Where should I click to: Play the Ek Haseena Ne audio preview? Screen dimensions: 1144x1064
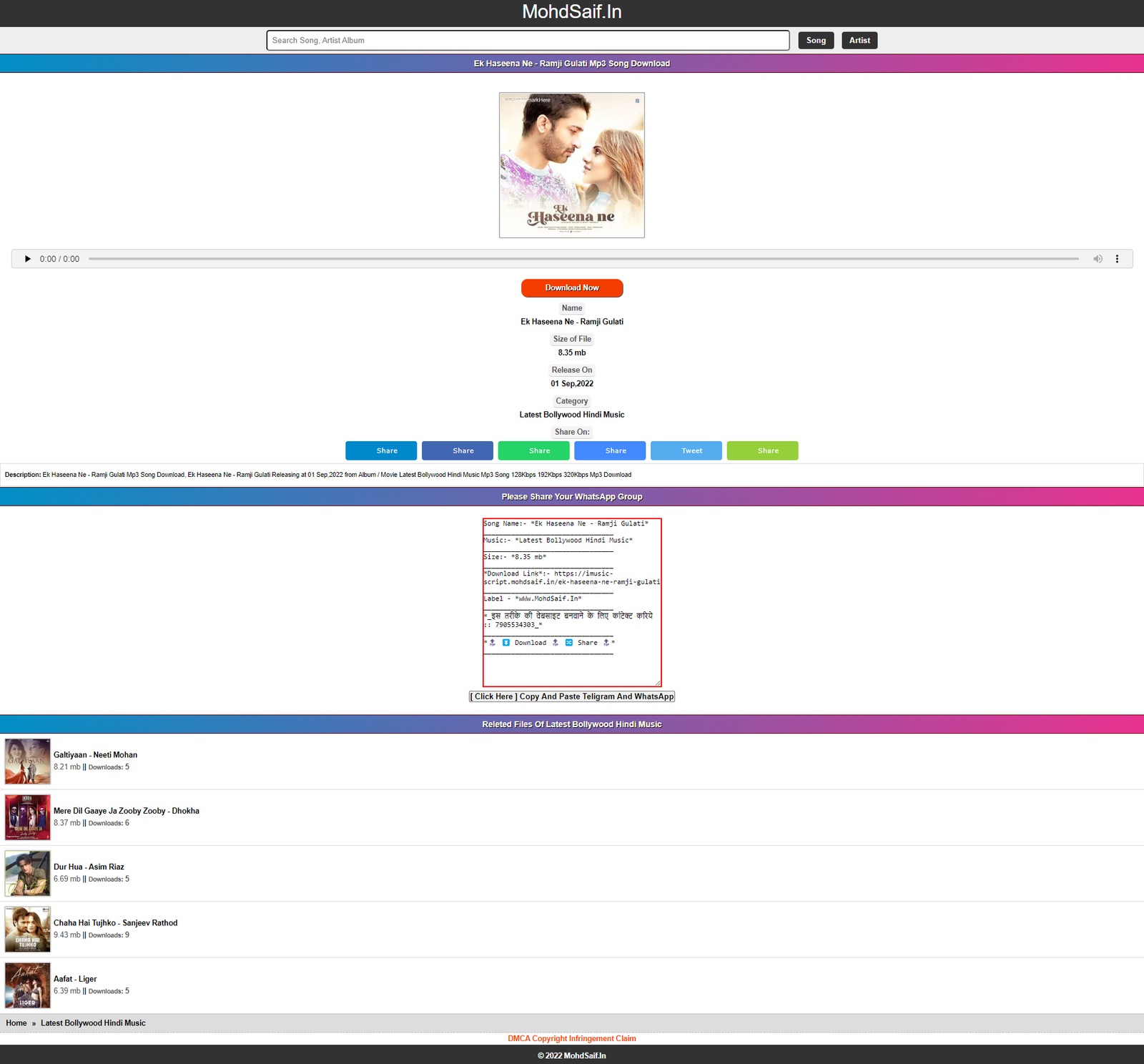click(27, 259)
